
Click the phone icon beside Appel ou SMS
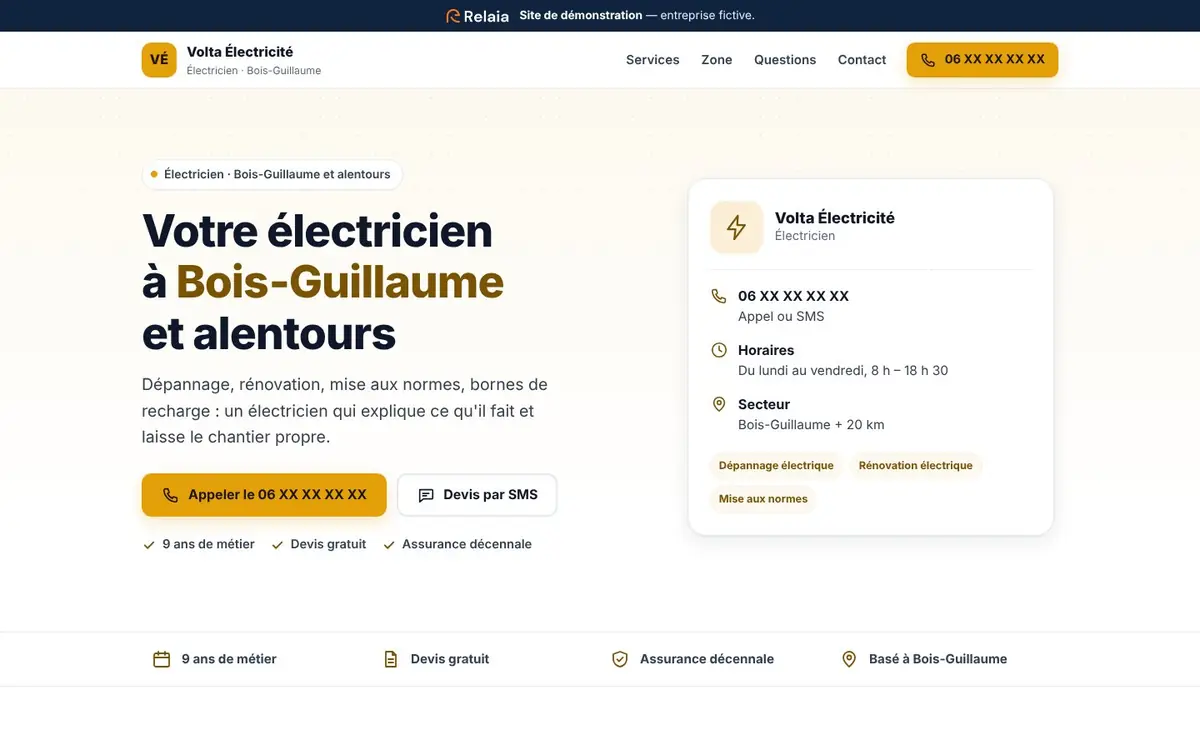coord(719,296)
